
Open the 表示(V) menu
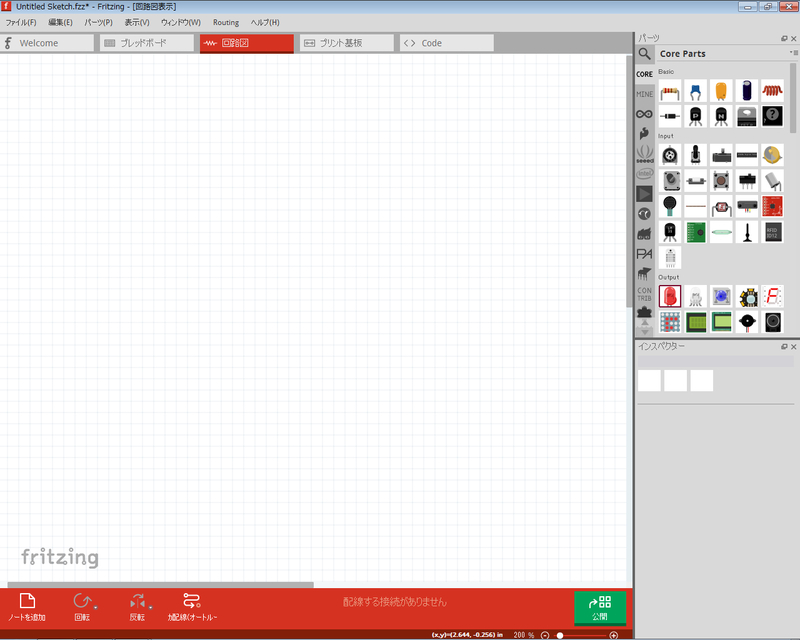[137, 22]
